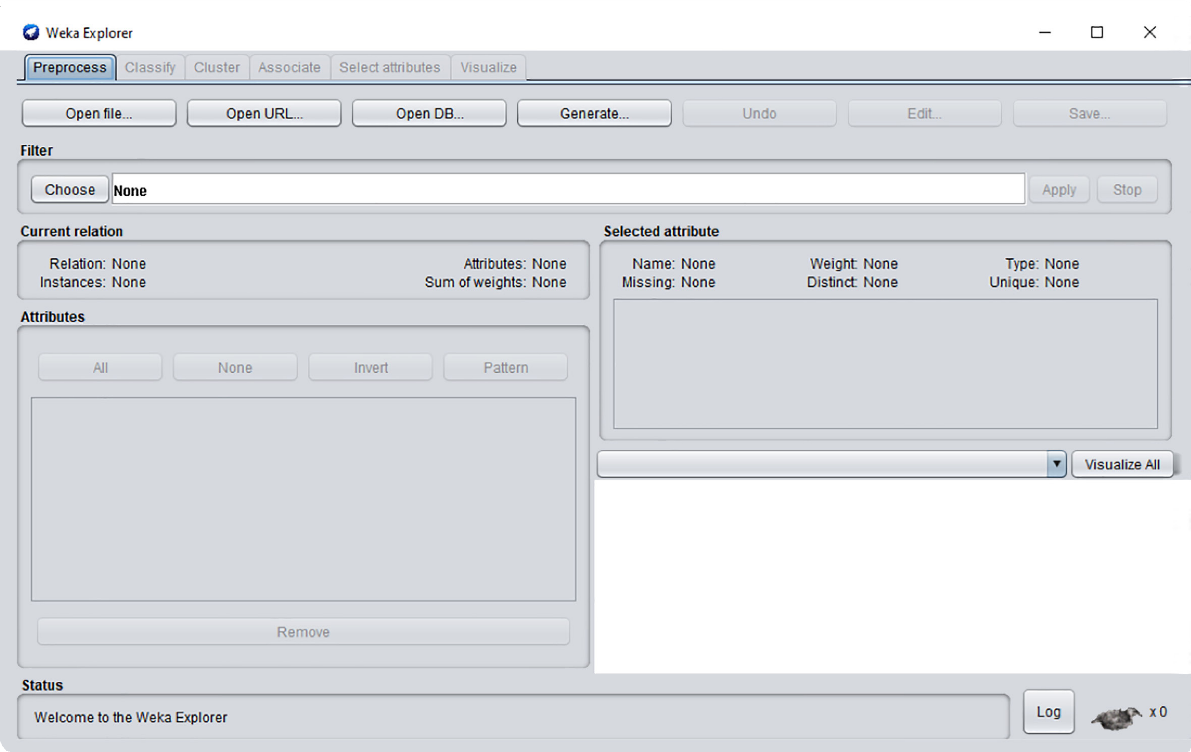Image resolution: width=1191 pixels, height=752 pixels.
Task: Apply the selected filter
Action: [1059, 190]
